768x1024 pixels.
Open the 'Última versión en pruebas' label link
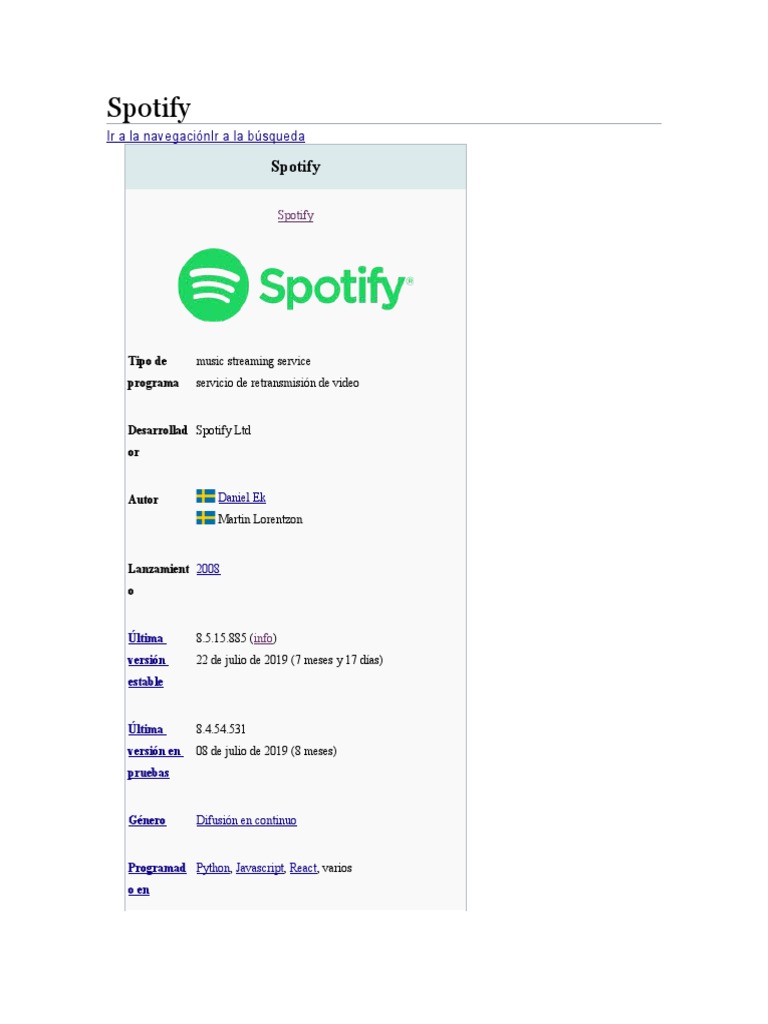[x=154, y=751]
